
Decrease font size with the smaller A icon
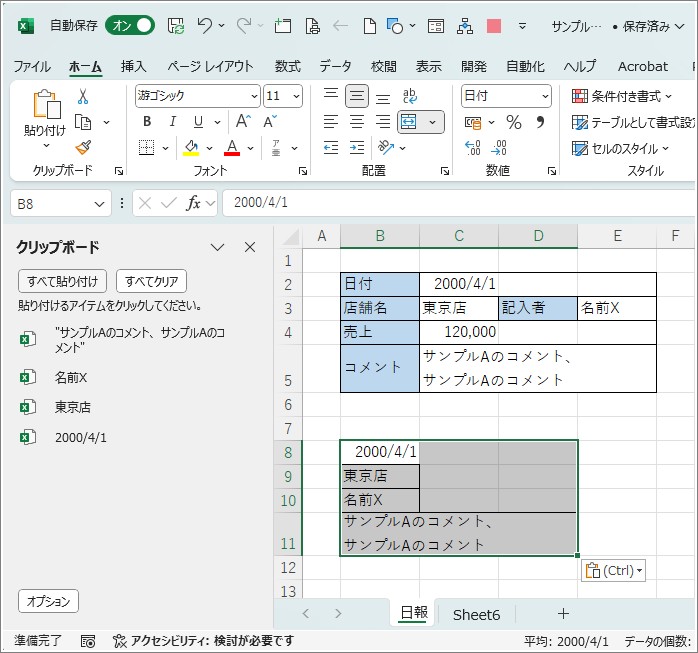(x=270, y=122)
